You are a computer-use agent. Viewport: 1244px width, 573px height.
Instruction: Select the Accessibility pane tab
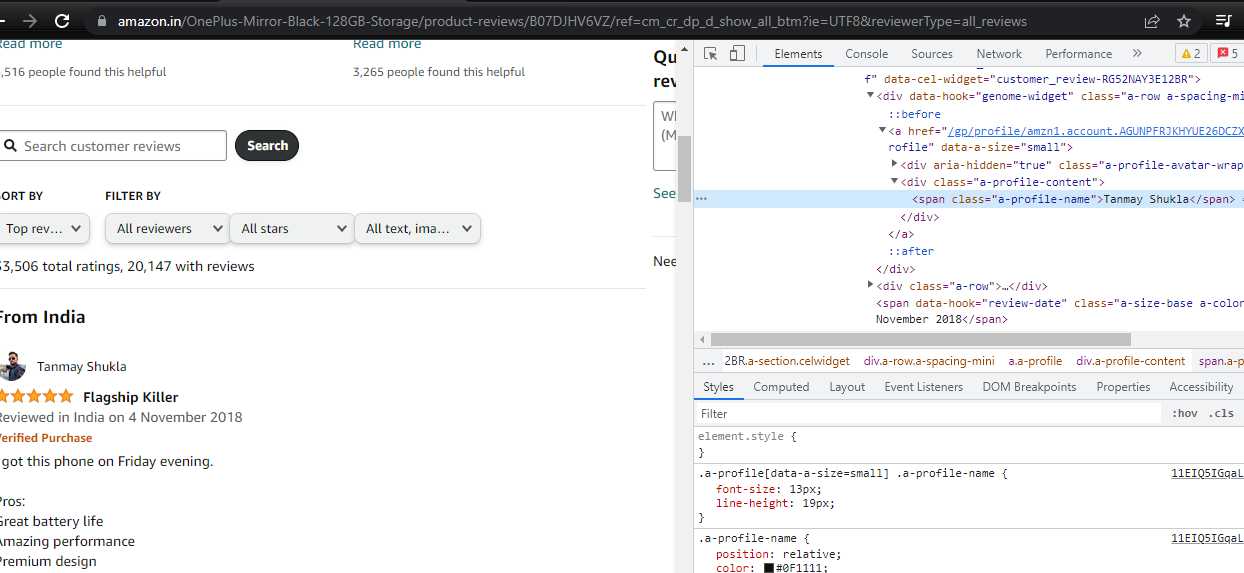point(1201,387)
